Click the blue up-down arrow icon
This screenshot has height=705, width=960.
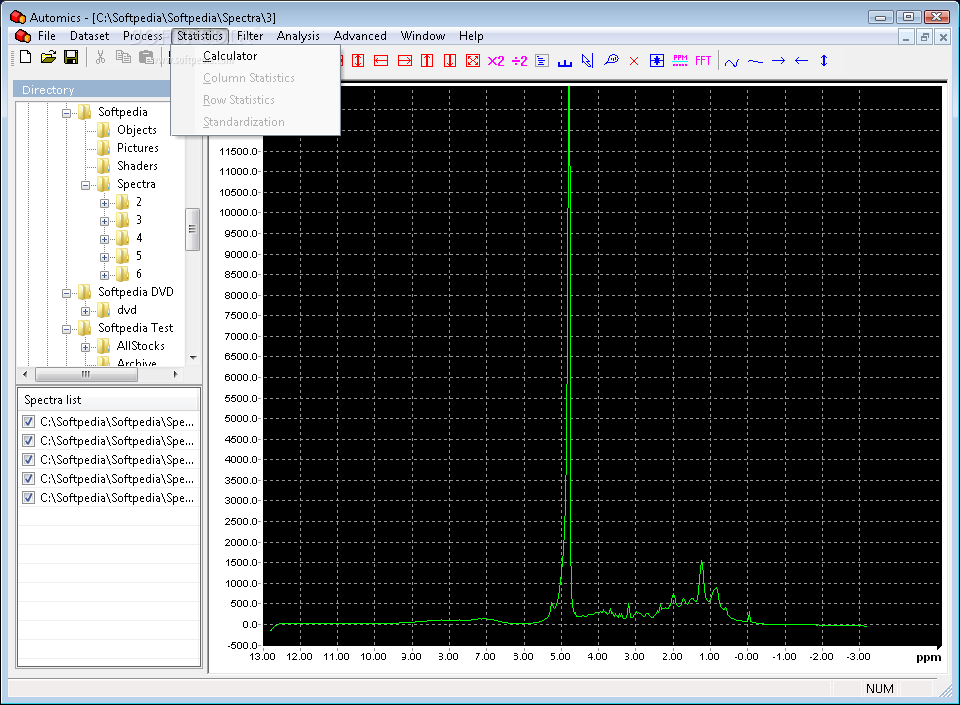click(824, 61)
